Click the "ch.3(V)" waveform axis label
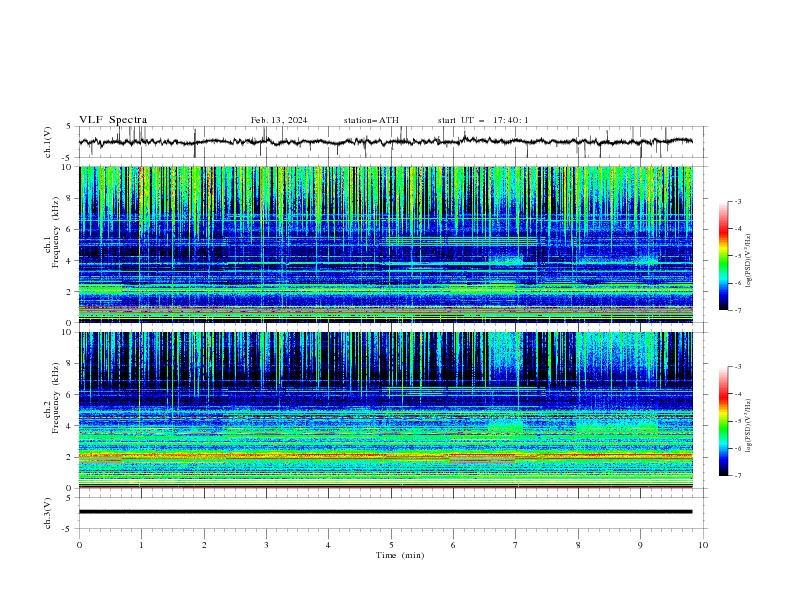The image size is (792, 612). (48, 513)
